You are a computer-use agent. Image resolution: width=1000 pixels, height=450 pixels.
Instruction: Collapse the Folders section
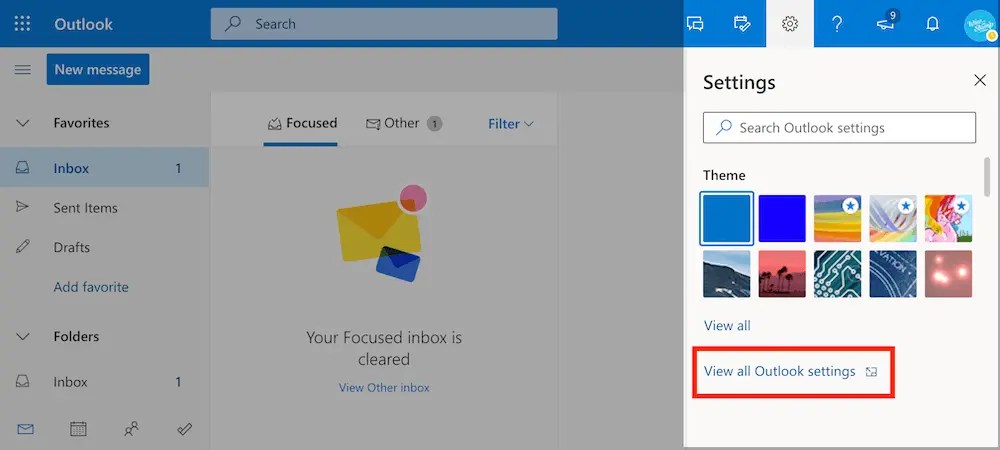click(x=22, y=337)
